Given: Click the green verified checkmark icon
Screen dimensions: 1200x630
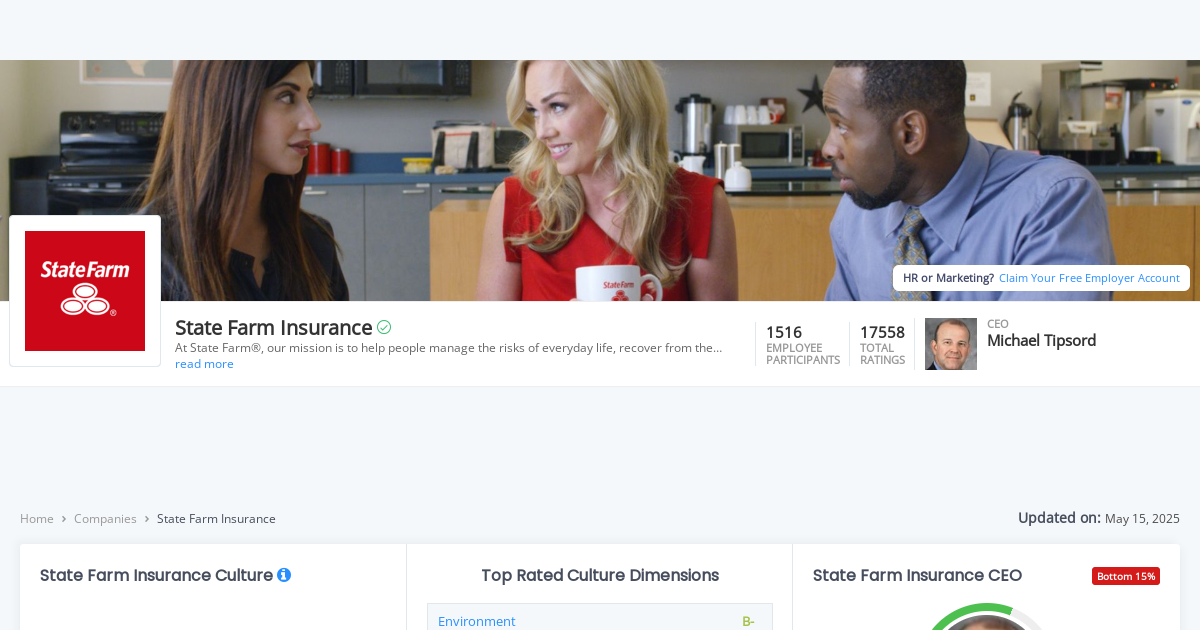Looking at the screenshot, I should click(x=384, y=327).
